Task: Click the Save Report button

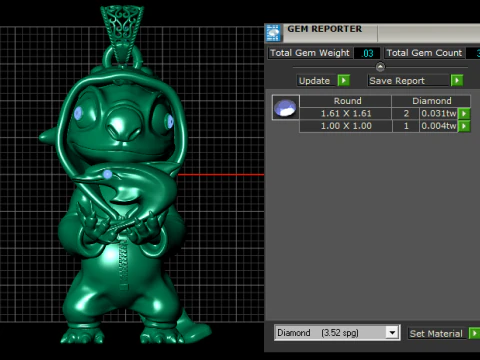Action: (x=408, y=81)
